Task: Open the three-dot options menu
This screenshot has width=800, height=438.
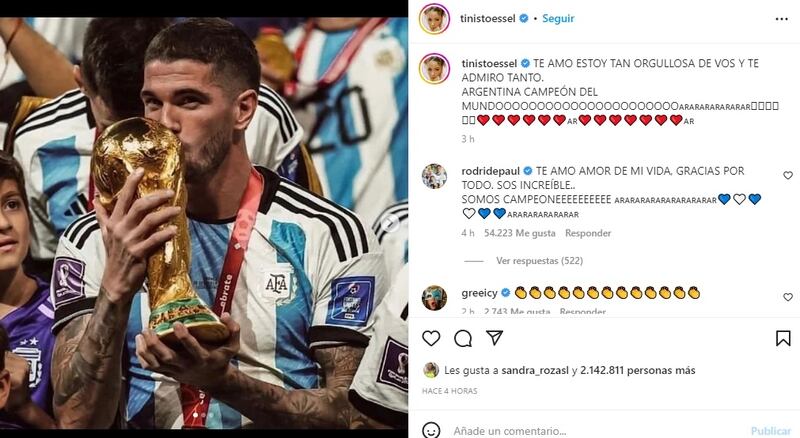Action: 782,19
